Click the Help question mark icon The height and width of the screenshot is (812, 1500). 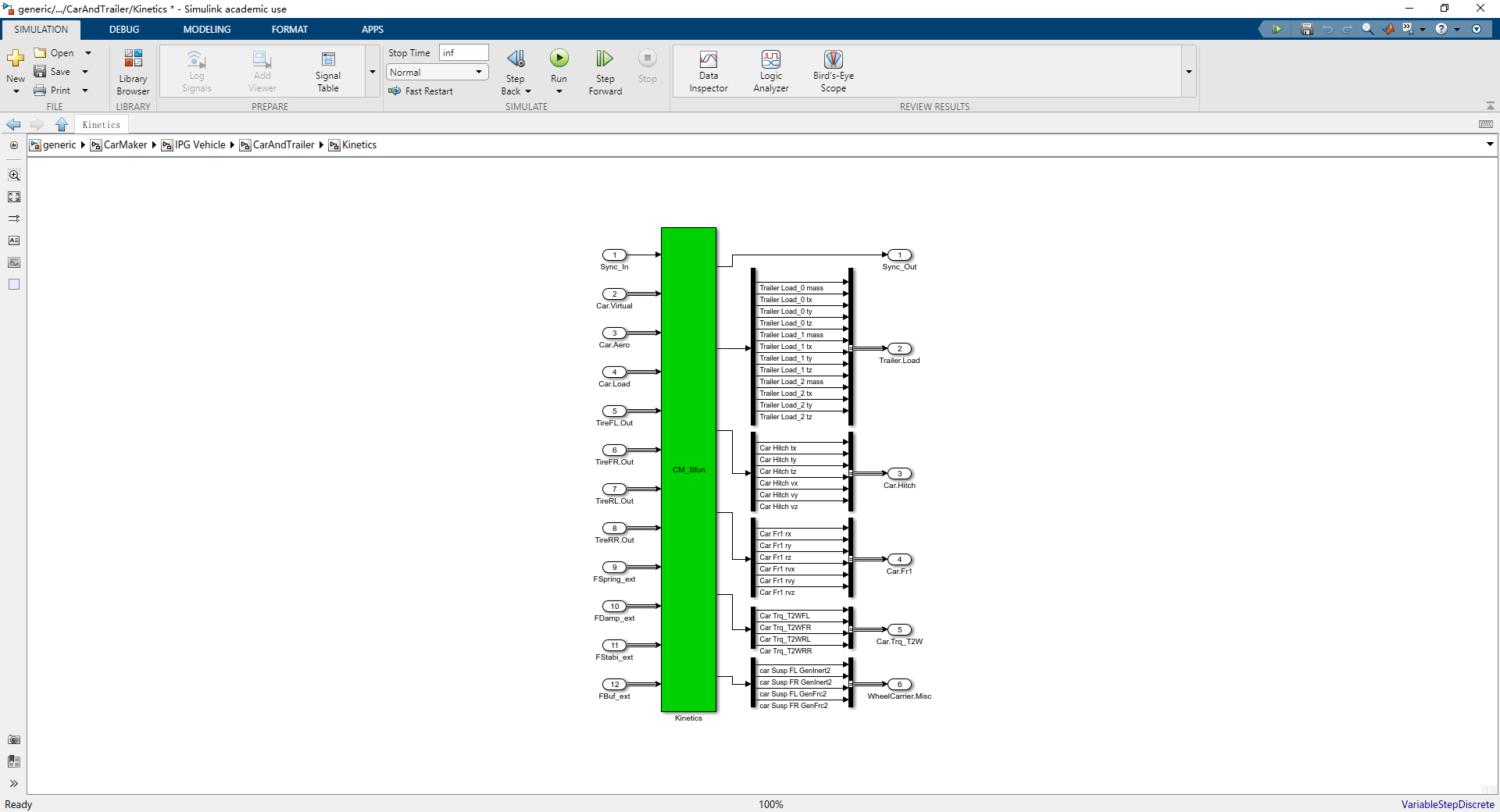click(x=1441, y=29)
